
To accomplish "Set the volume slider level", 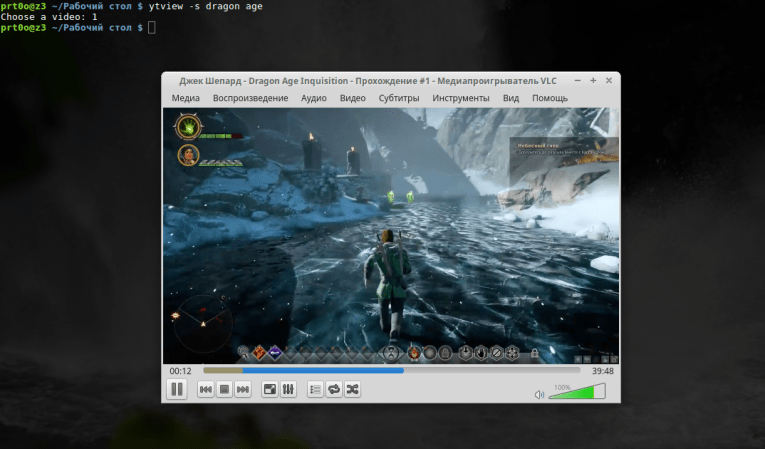I will coord(577,391).
